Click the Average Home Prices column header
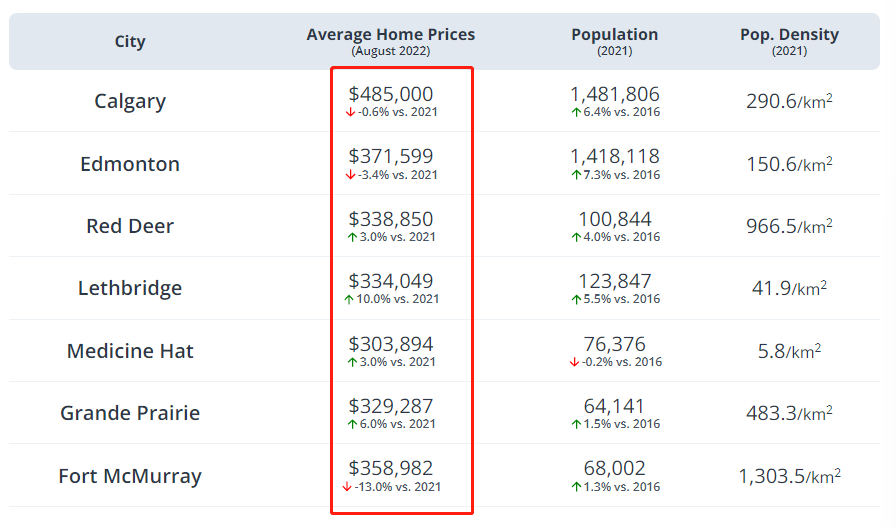The image size is (896, 528). (x=390, y=35)
